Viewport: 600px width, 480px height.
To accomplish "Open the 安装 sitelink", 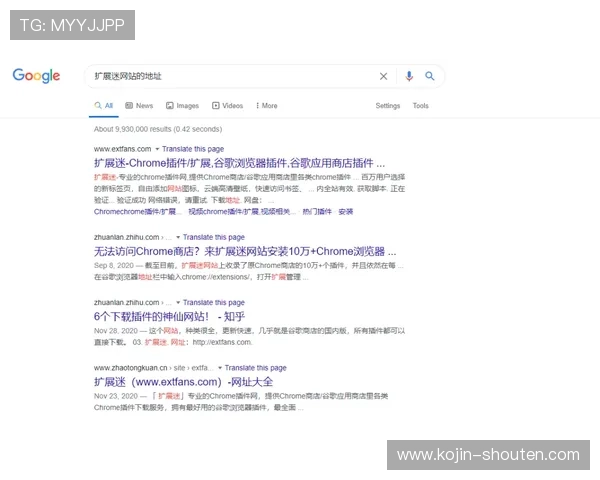I will 346,212.
